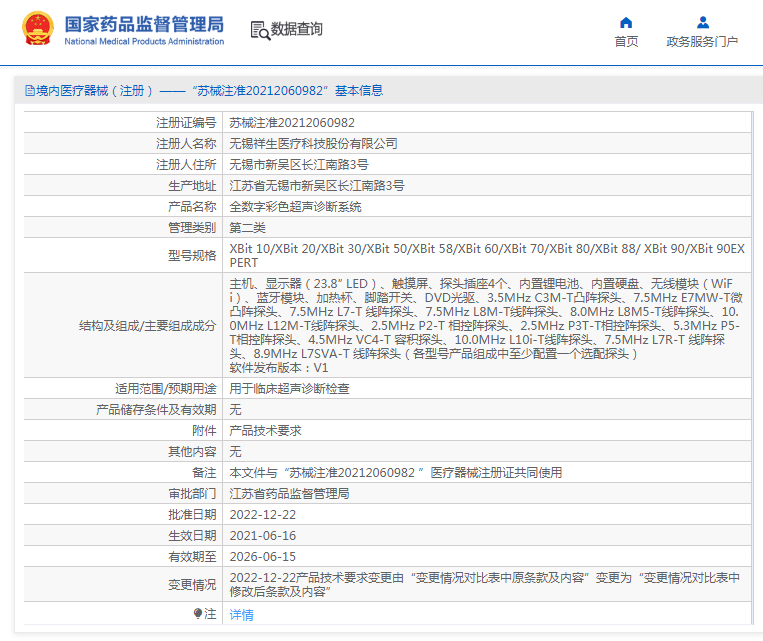Click the national emblem logo
This screenshot has width=763, height=641.
38,30
